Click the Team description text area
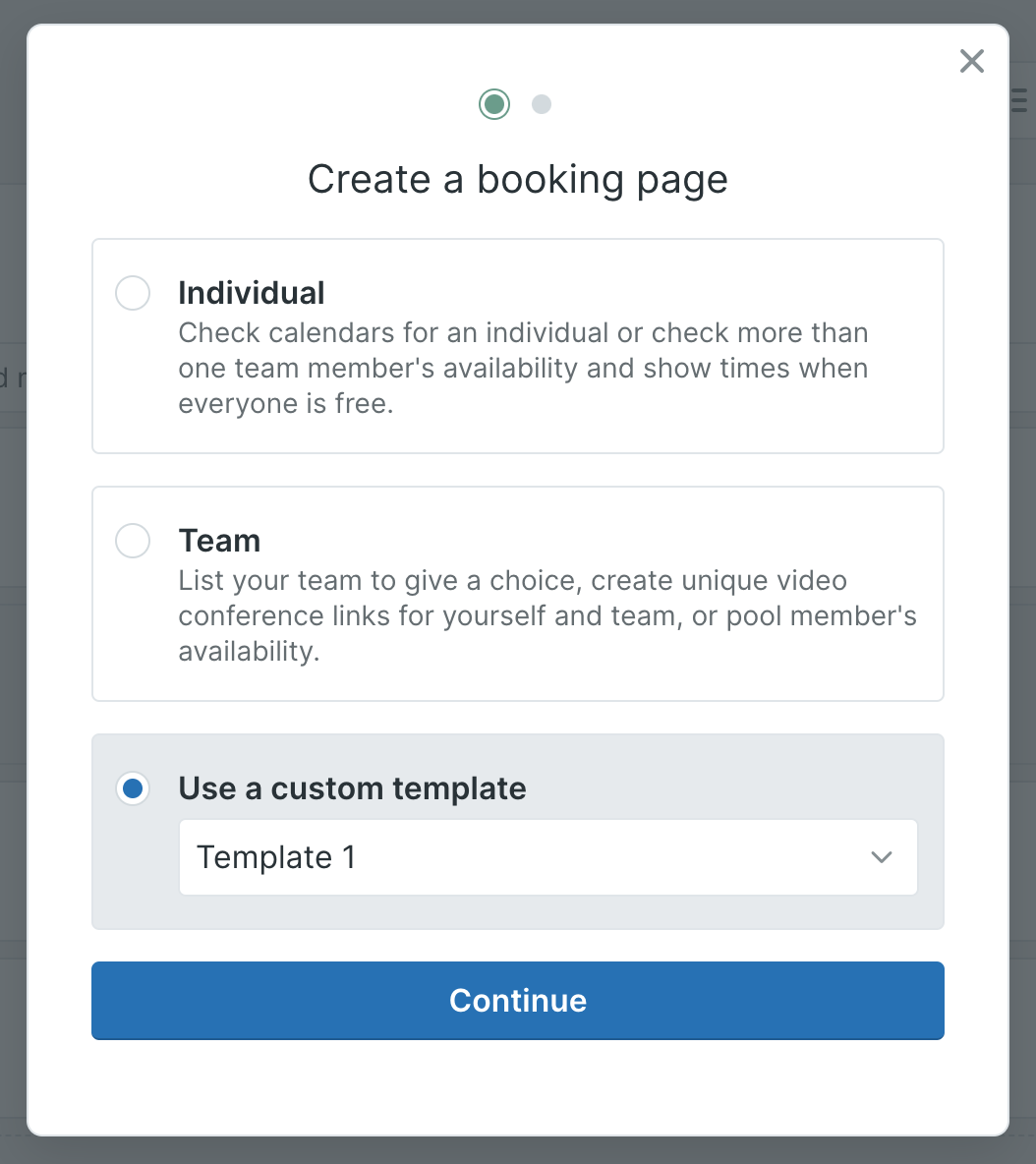The width and height of the screenshot is (1036, 1164). coord(547,615)
